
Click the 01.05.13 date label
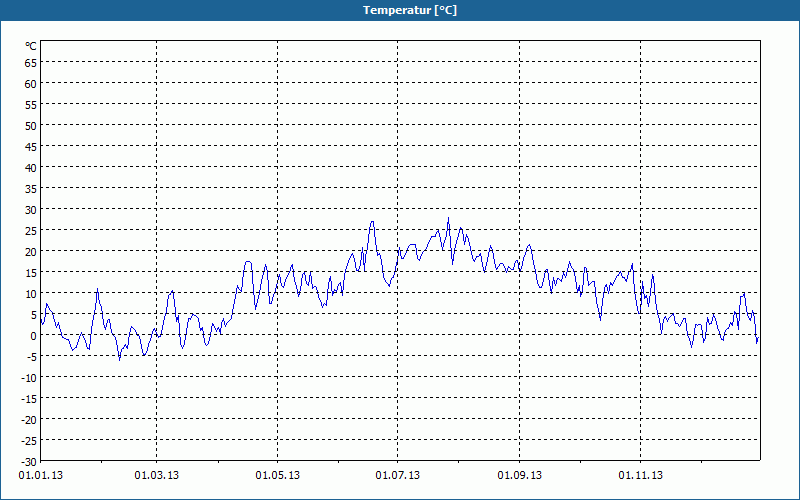(278, 476)
